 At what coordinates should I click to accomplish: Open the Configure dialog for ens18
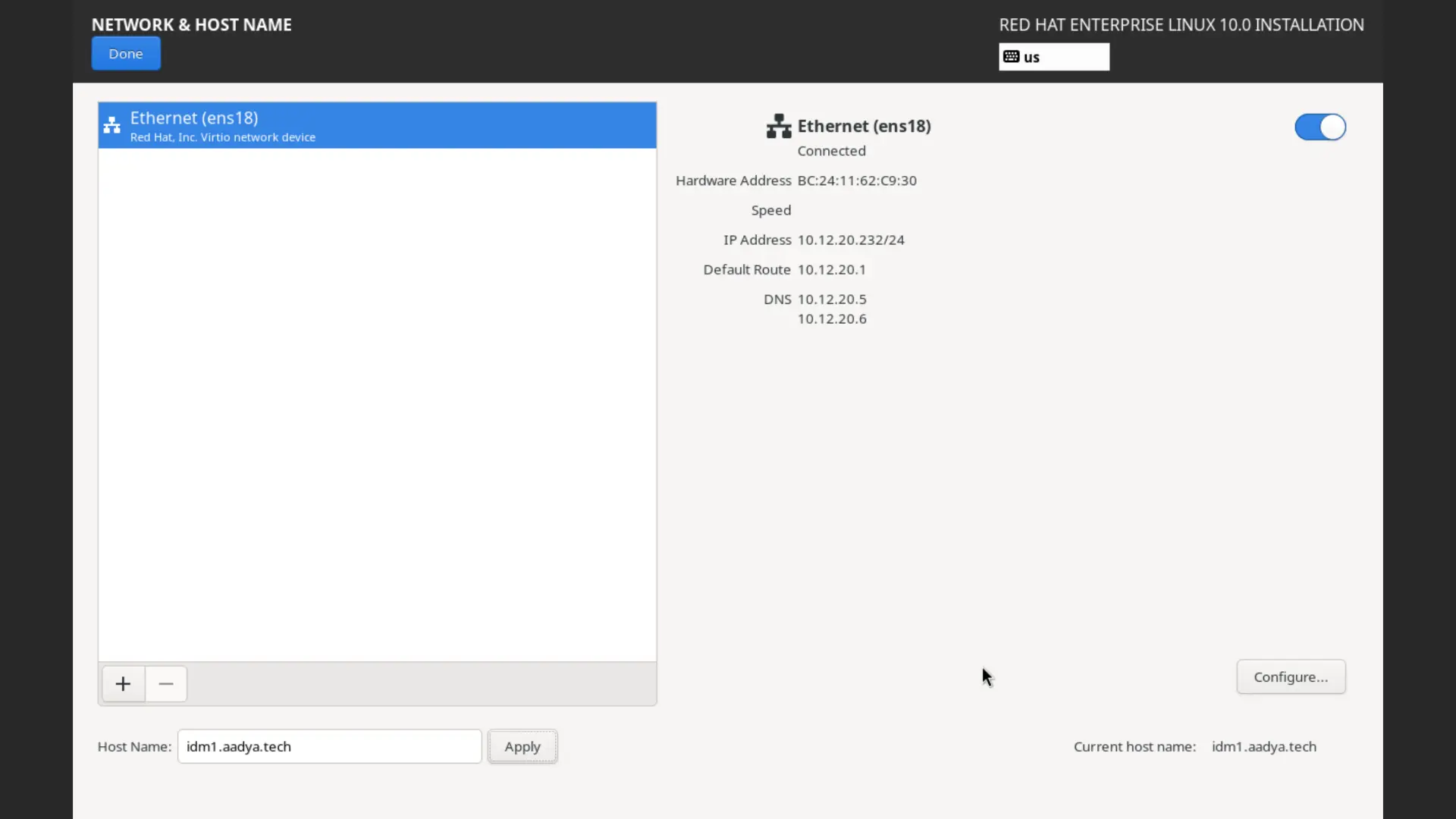click(x=1290, y=676)
